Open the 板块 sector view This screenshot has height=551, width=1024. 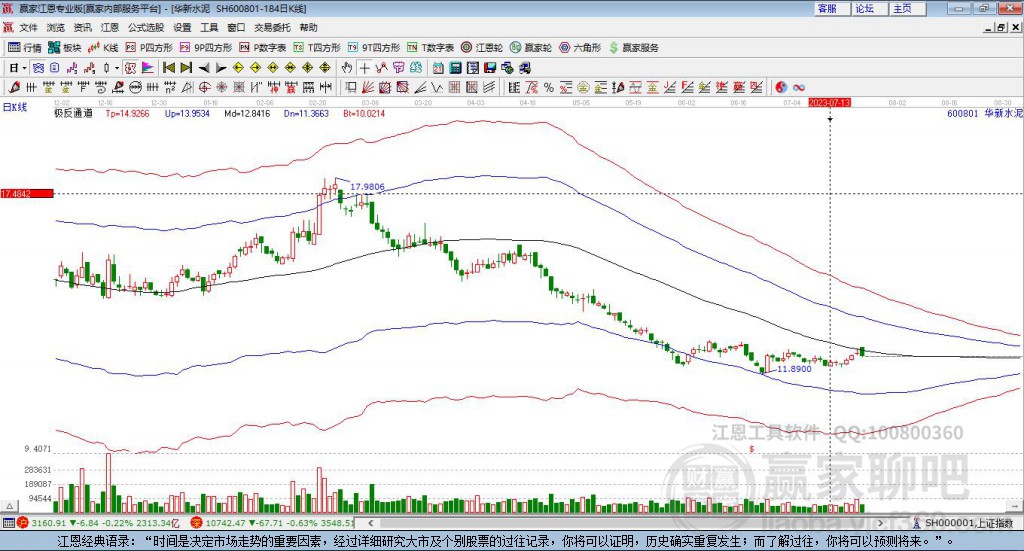click(65, 48)
